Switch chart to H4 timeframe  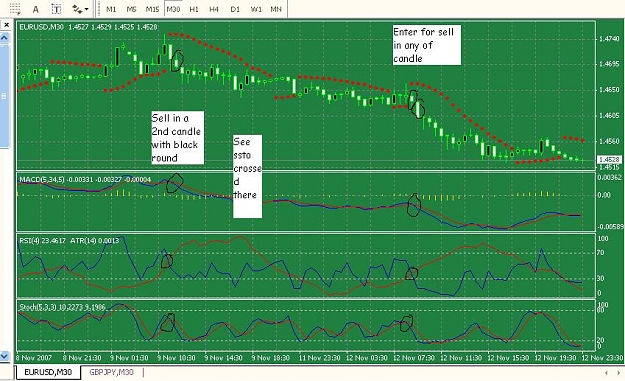(x=214, y=9)
